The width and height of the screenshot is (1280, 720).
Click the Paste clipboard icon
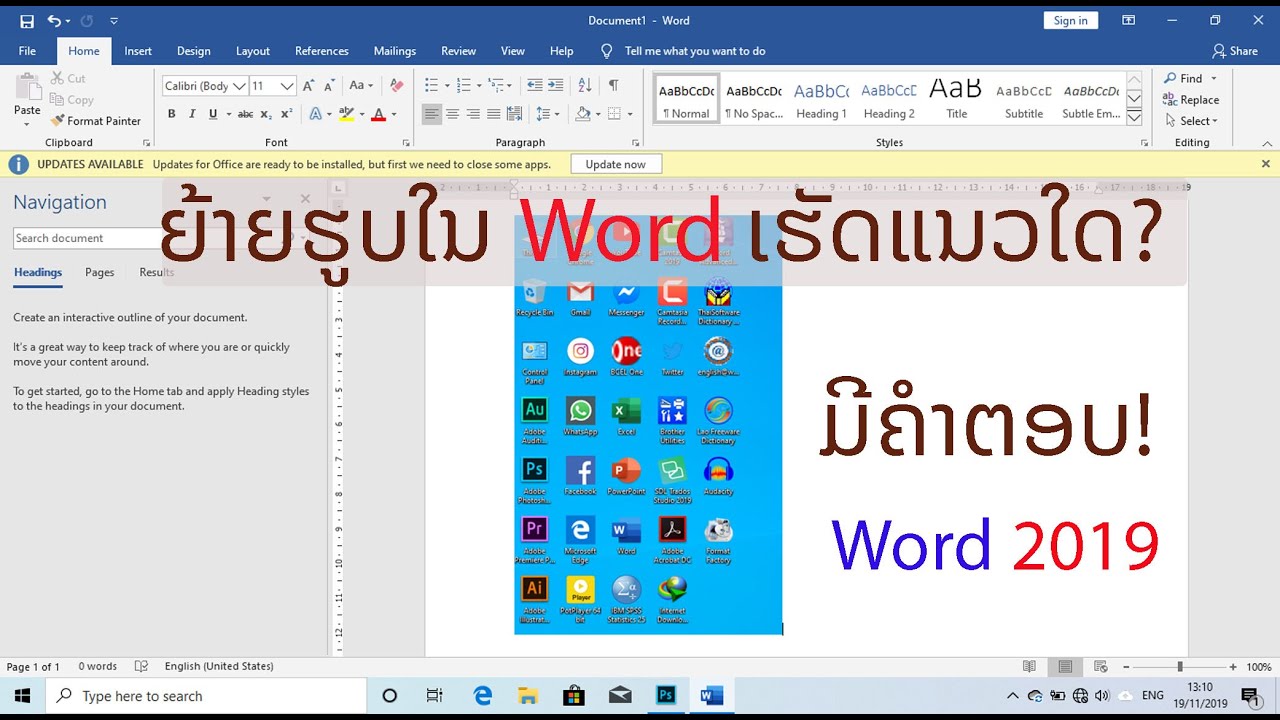(x=27, y=88)
